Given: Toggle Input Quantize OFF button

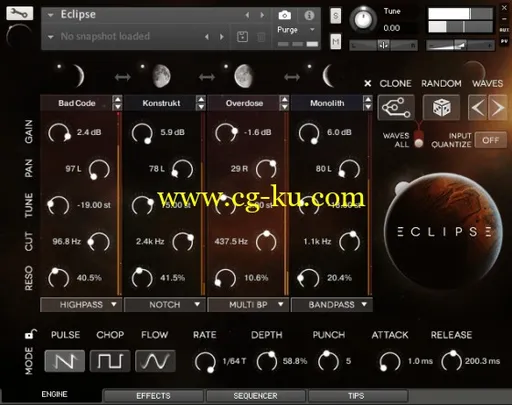Looking at the screenshot, I should (491, 140).
